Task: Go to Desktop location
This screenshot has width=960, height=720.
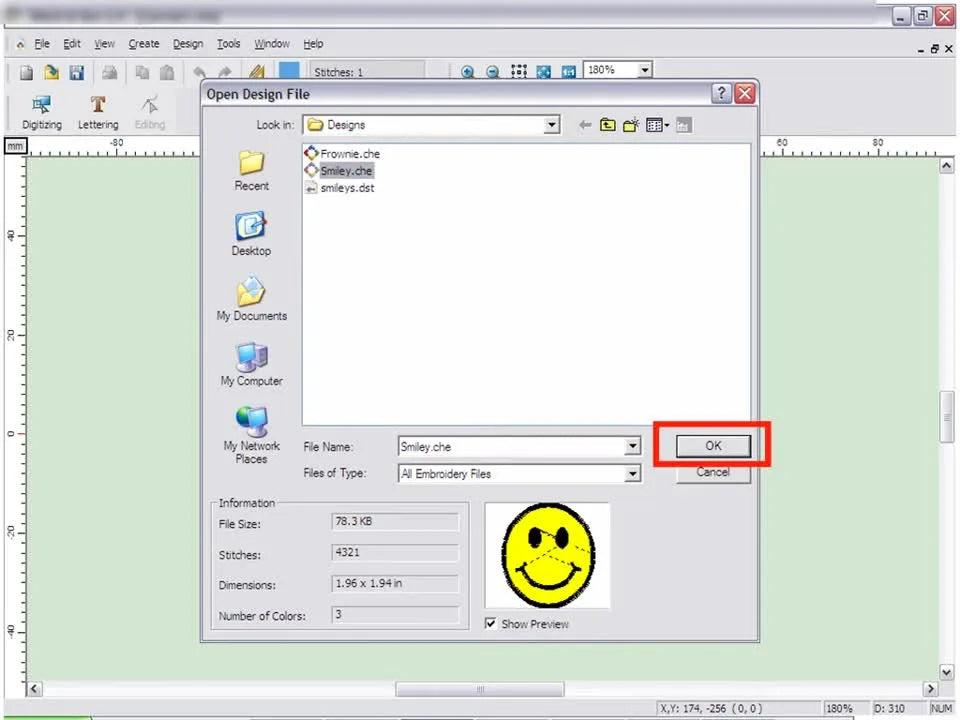Action: click(251, 234)
